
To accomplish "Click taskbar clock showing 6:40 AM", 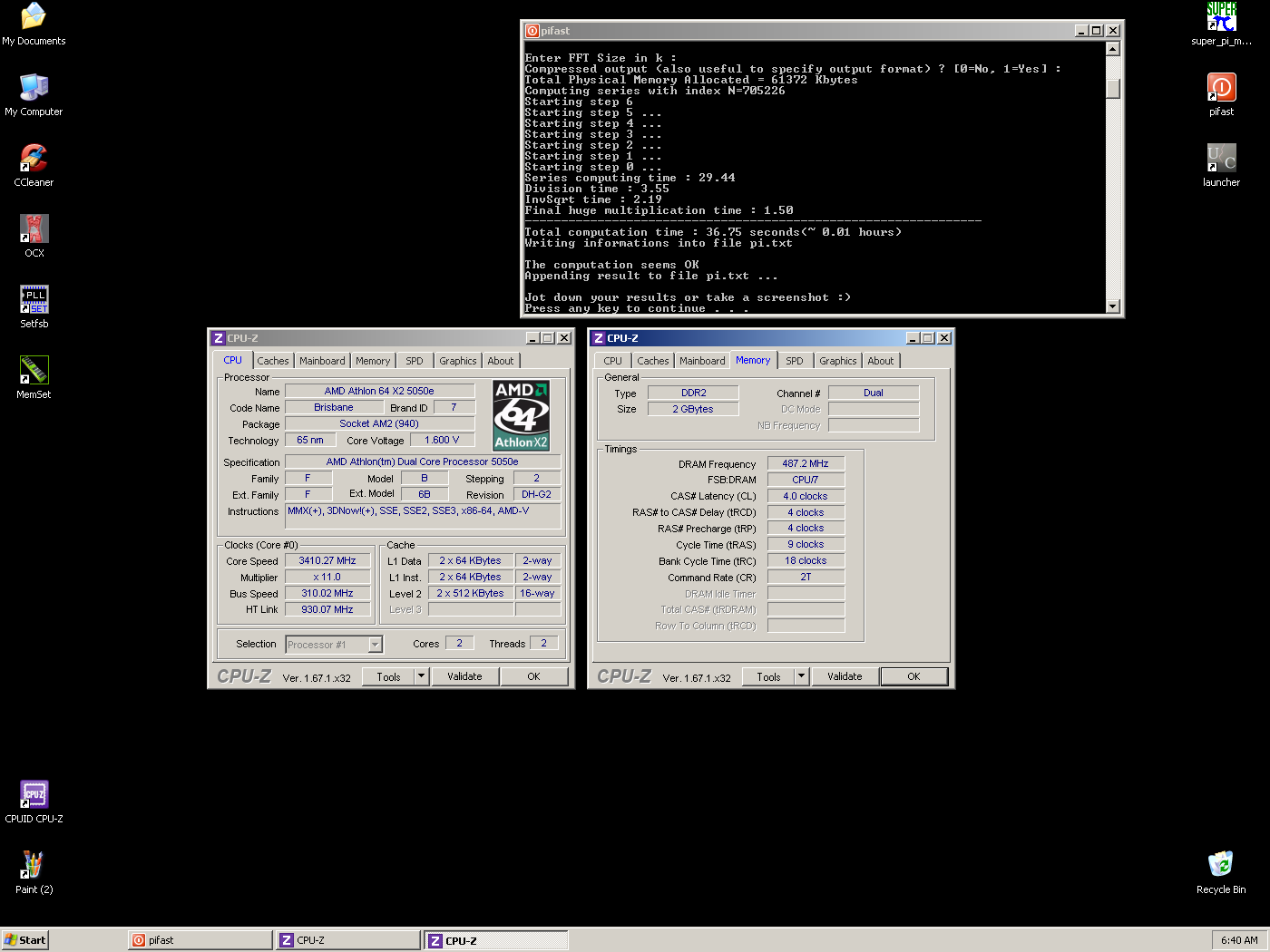I will pyautogui.click(x=1239, y=940).
